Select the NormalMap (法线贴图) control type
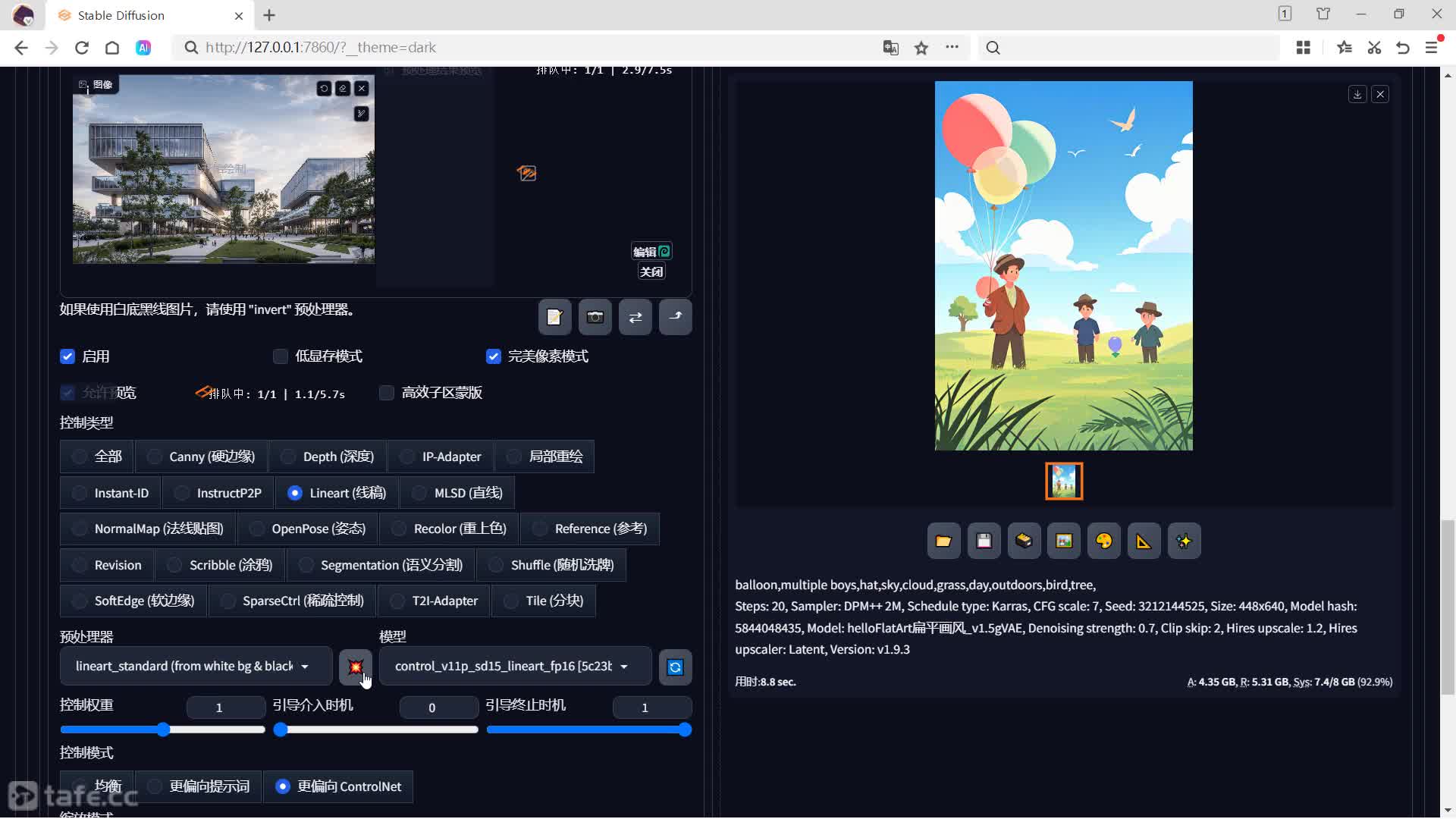 [148, 529]
